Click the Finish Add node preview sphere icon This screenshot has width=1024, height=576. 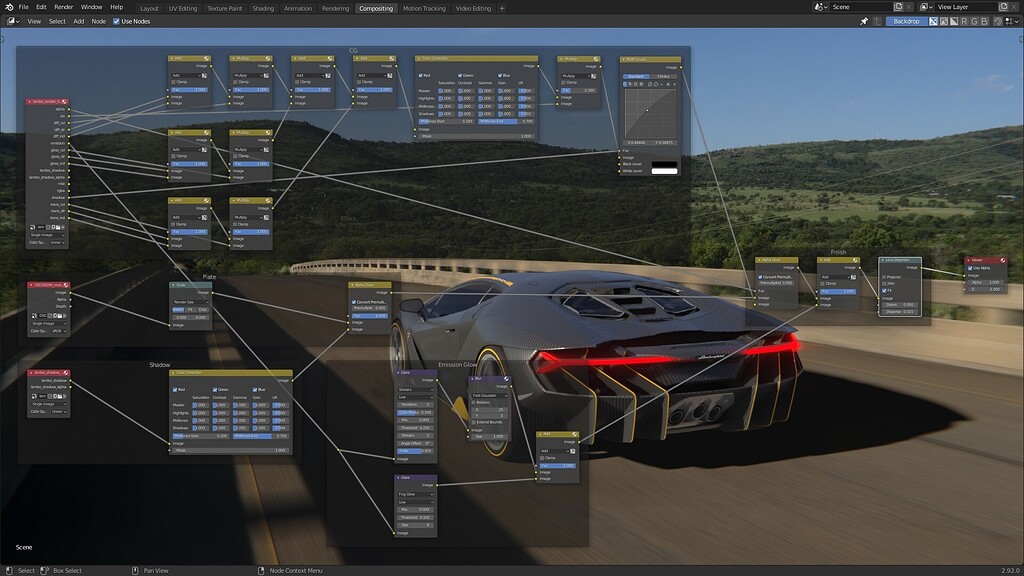click(855, 261)
